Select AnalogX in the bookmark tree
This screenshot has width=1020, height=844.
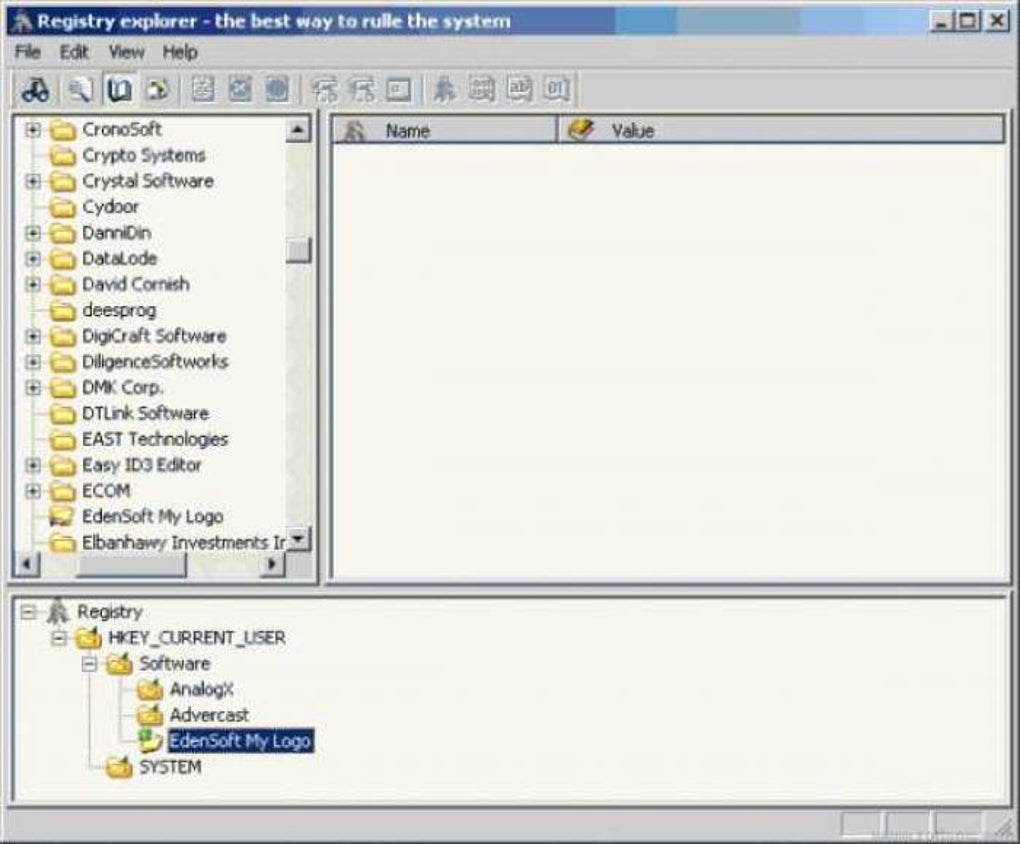coord(201,689)
